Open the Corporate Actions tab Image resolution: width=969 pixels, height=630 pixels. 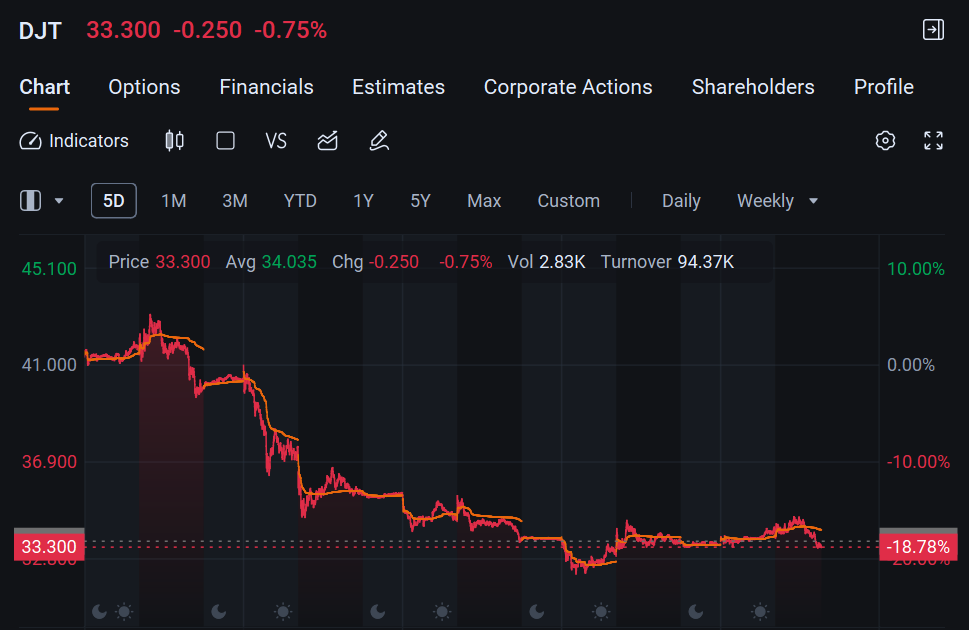tap(568, 87)
